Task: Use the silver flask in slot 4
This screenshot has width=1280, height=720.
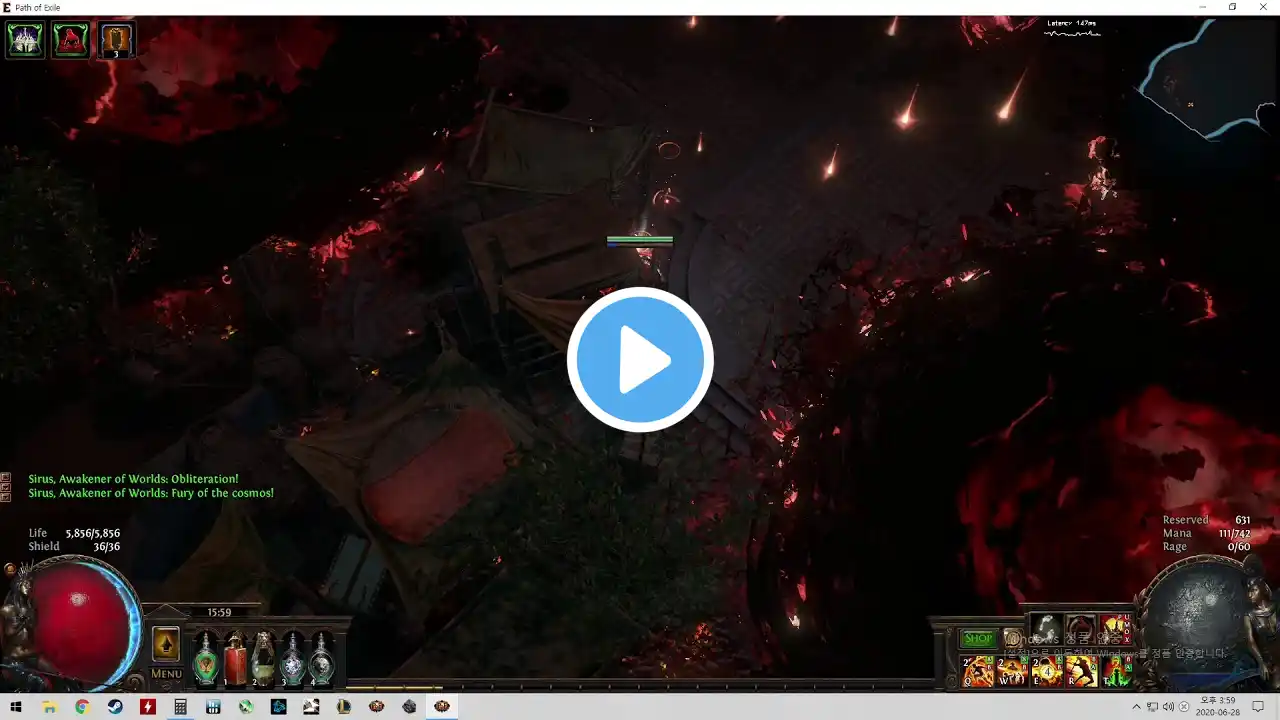Action: (x=322, y=659)
